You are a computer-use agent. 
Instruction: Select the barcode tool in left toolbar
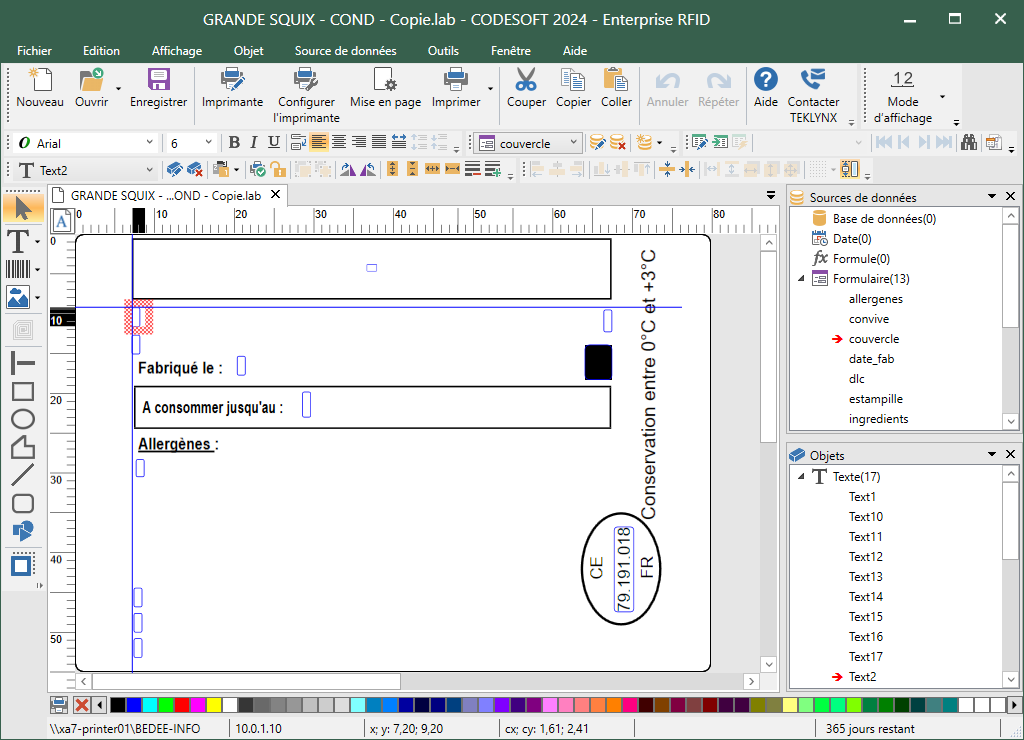click(18, 269)
